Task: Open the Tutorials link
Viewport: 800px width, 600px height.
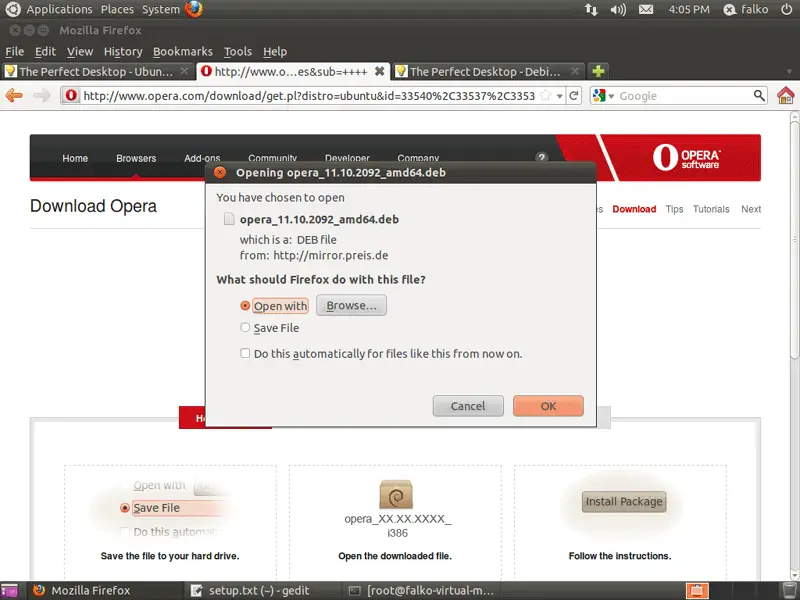Action: [x=711, y=209]
